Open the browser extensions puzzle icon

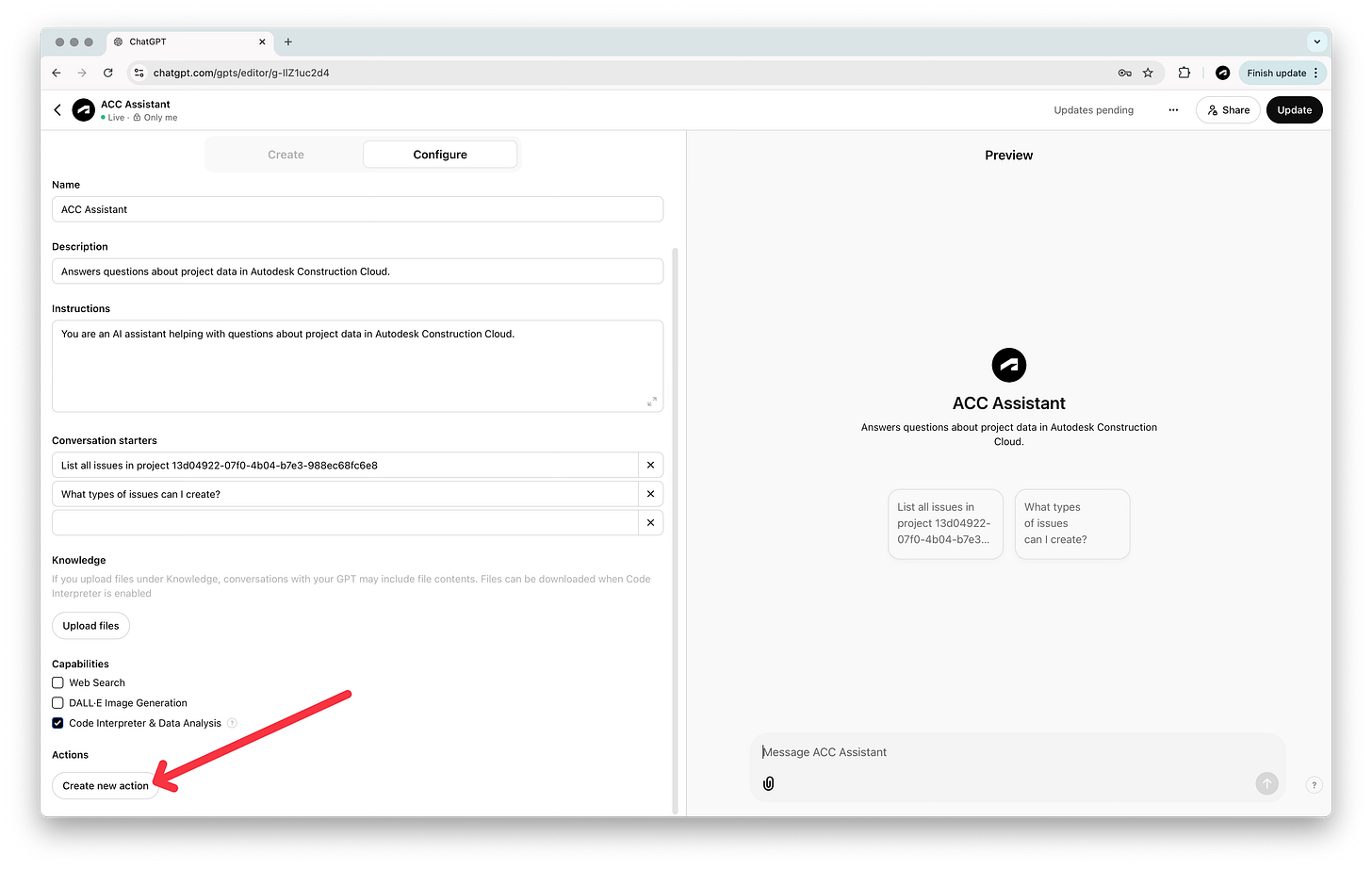tap(1184, 73)
